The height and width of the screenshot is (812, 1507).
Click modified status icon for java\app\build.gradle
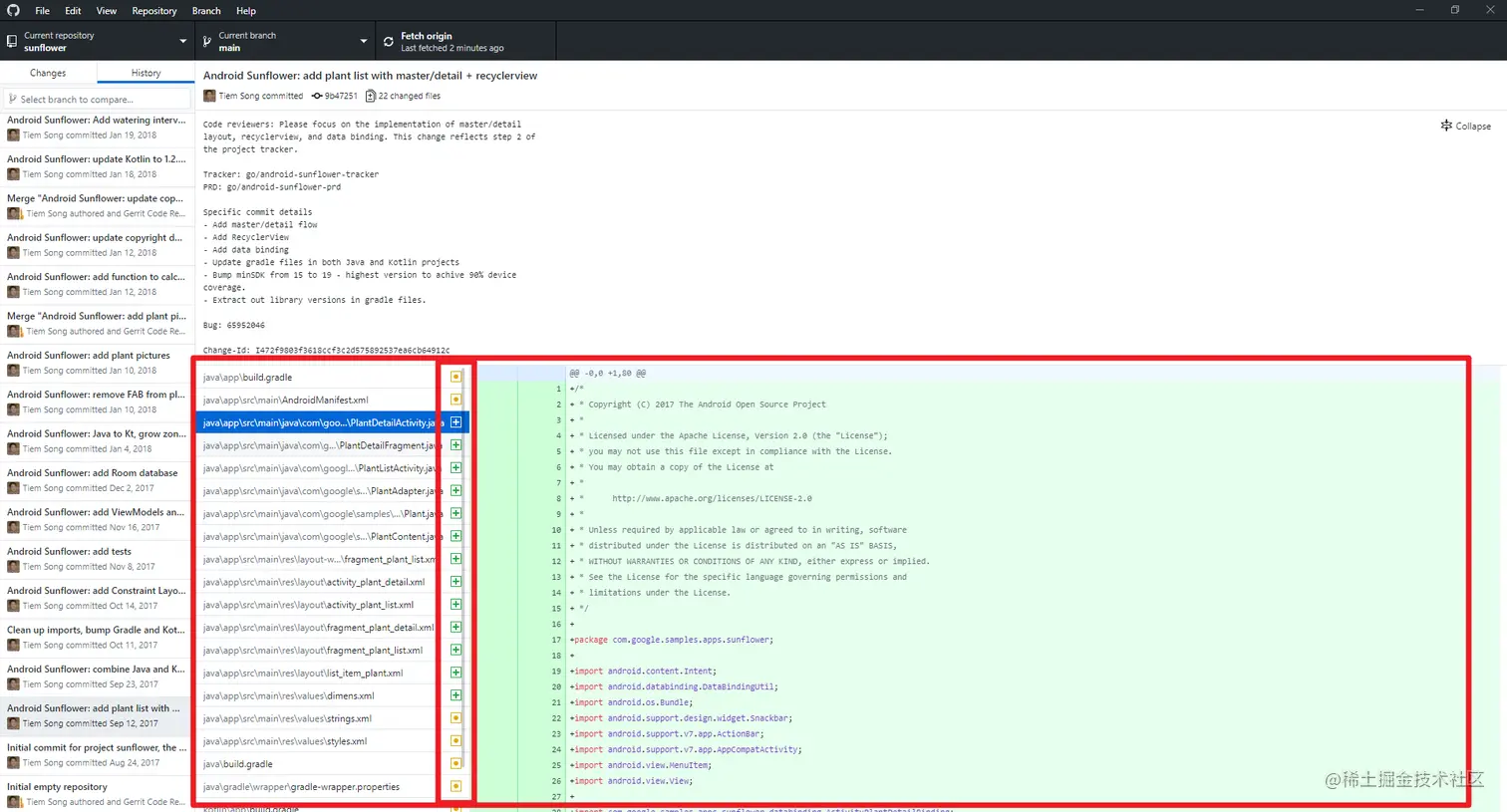[x=455, y=377]
